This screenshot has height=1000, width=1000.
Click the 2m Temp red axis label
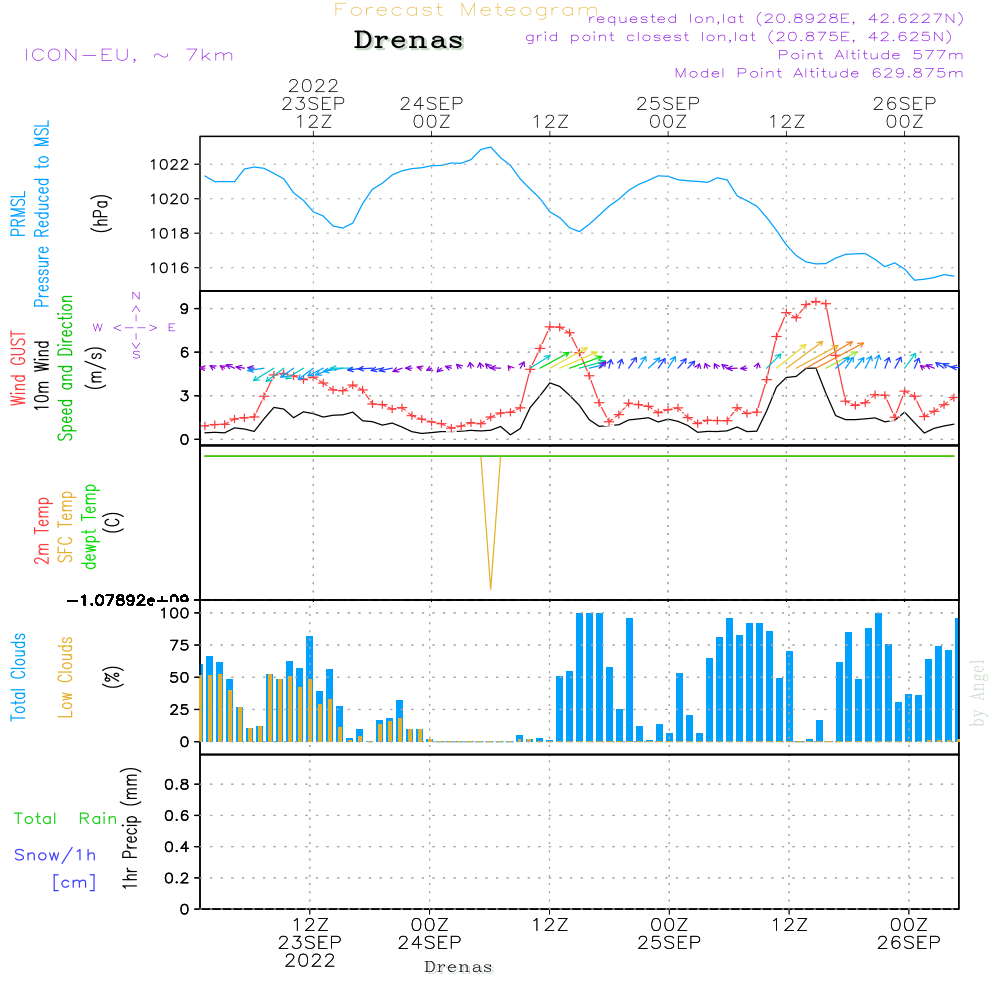click(x=42, y=531)
